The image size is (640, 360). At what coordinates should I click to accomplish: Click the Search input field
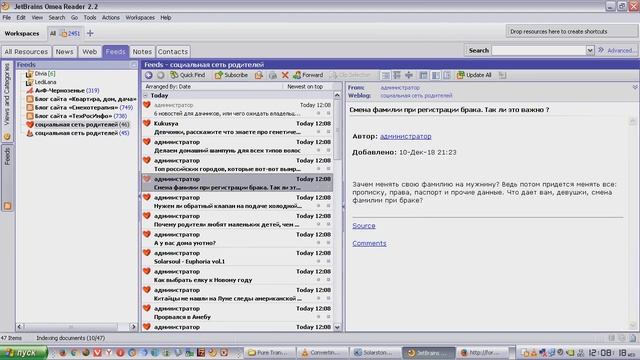(x=539, y=50)
